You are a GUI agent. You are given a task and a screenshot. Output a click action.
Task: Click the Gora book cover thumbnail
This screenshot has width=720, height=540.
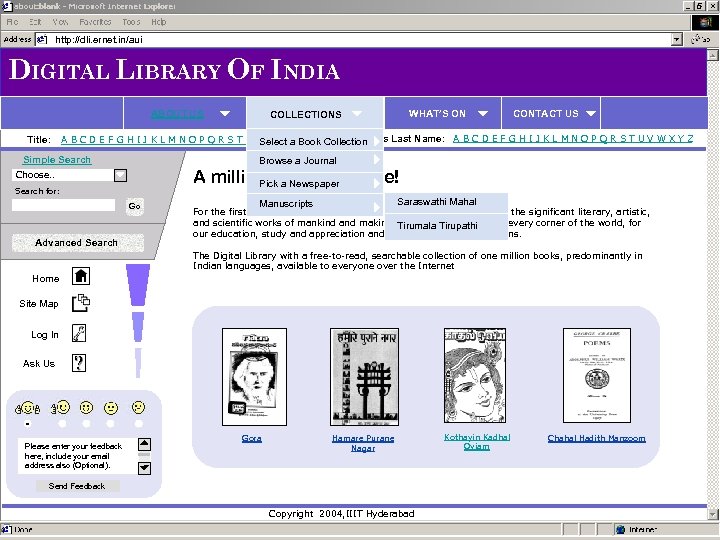(x=254, y=377)
